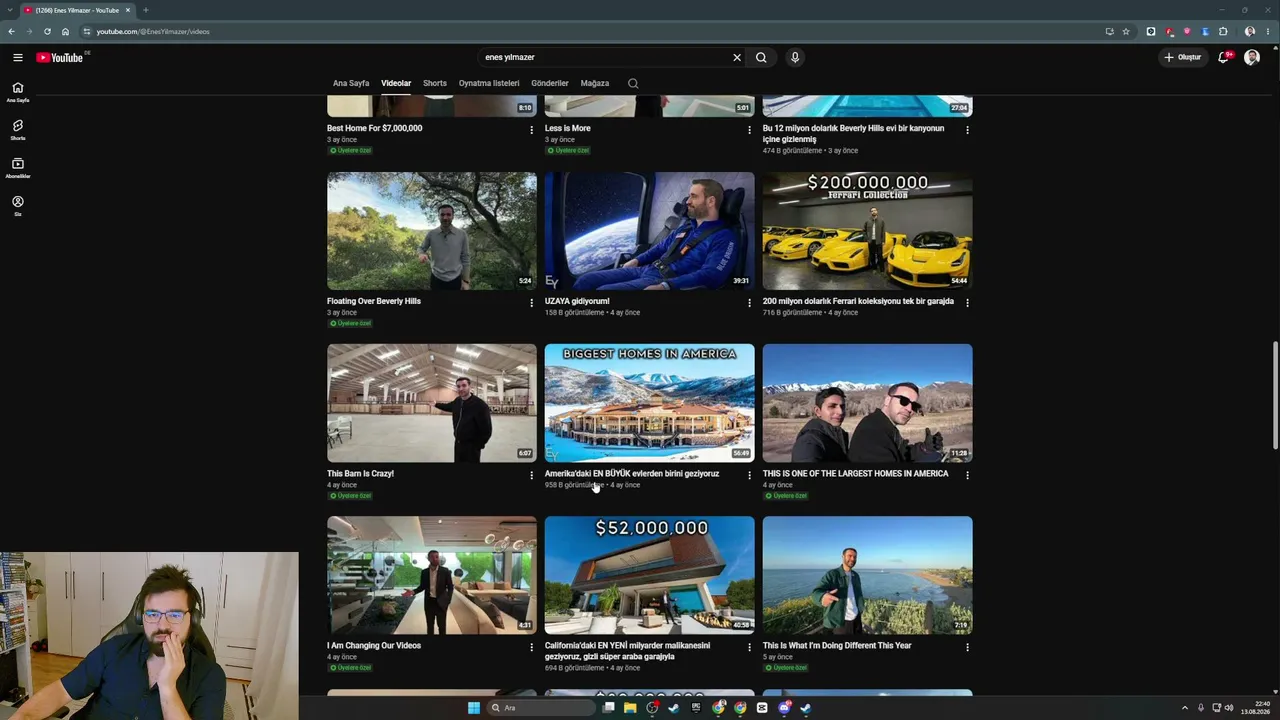The width and height of the screenshot is (1280, 720).
Task: Open "California'daki EN YENİ milyarder malikanesini" title
Action: click(x=628, y=651)
